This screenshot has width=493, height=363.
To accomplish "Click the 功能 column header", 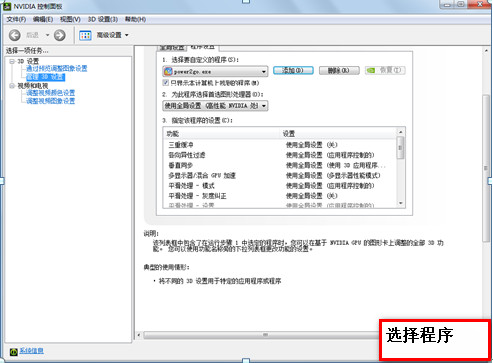I will pos(222,134).
